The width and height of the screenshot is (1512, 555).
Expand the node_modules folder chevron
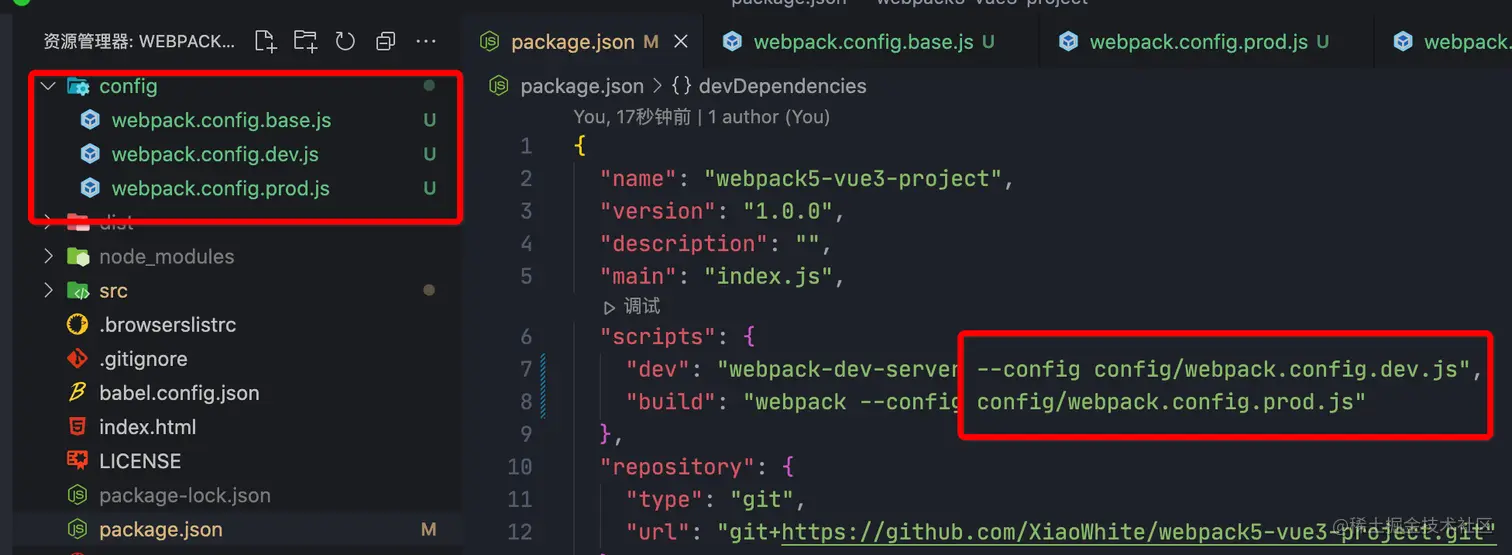[47, 256]
